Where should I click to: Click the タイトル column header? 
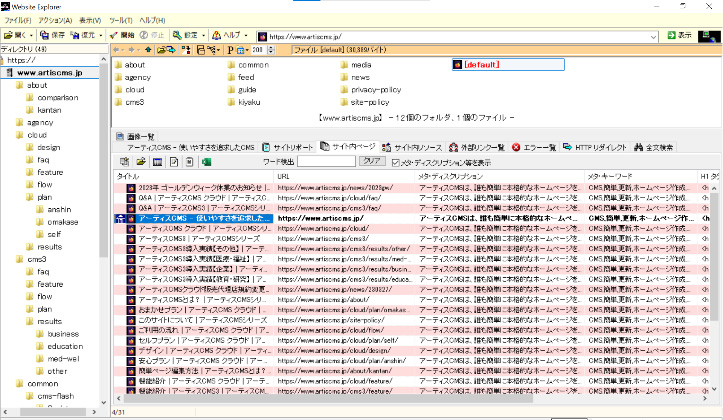194,176
